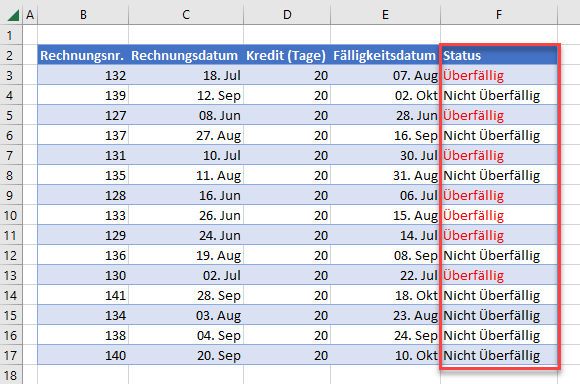Click invoice date 18. Jul
The image size is (580, 384).
click(186, 75)
